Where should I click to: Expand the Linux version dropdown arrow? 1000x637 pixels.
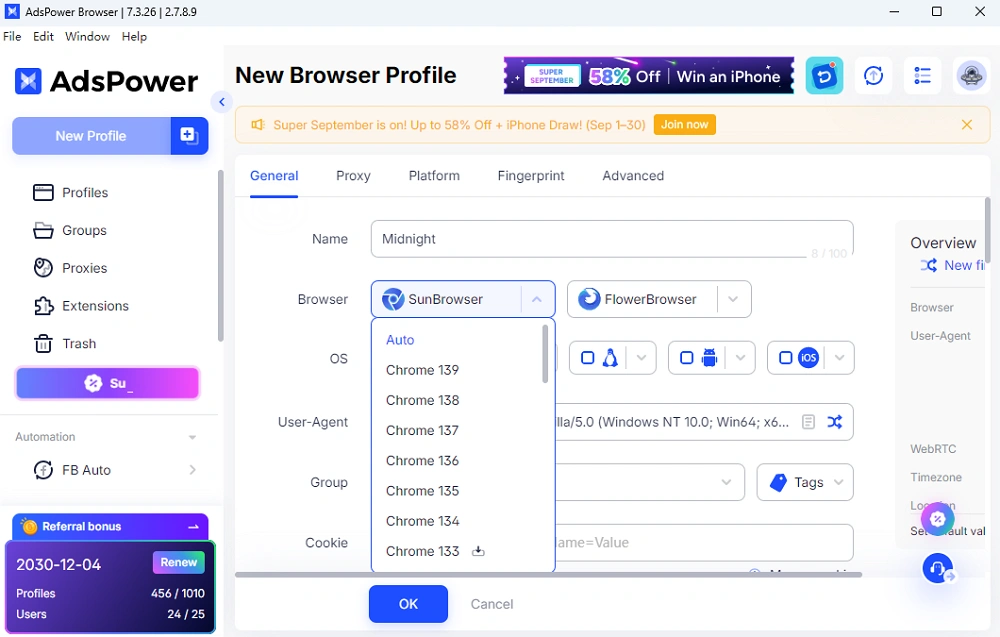(x=641, y=358)
